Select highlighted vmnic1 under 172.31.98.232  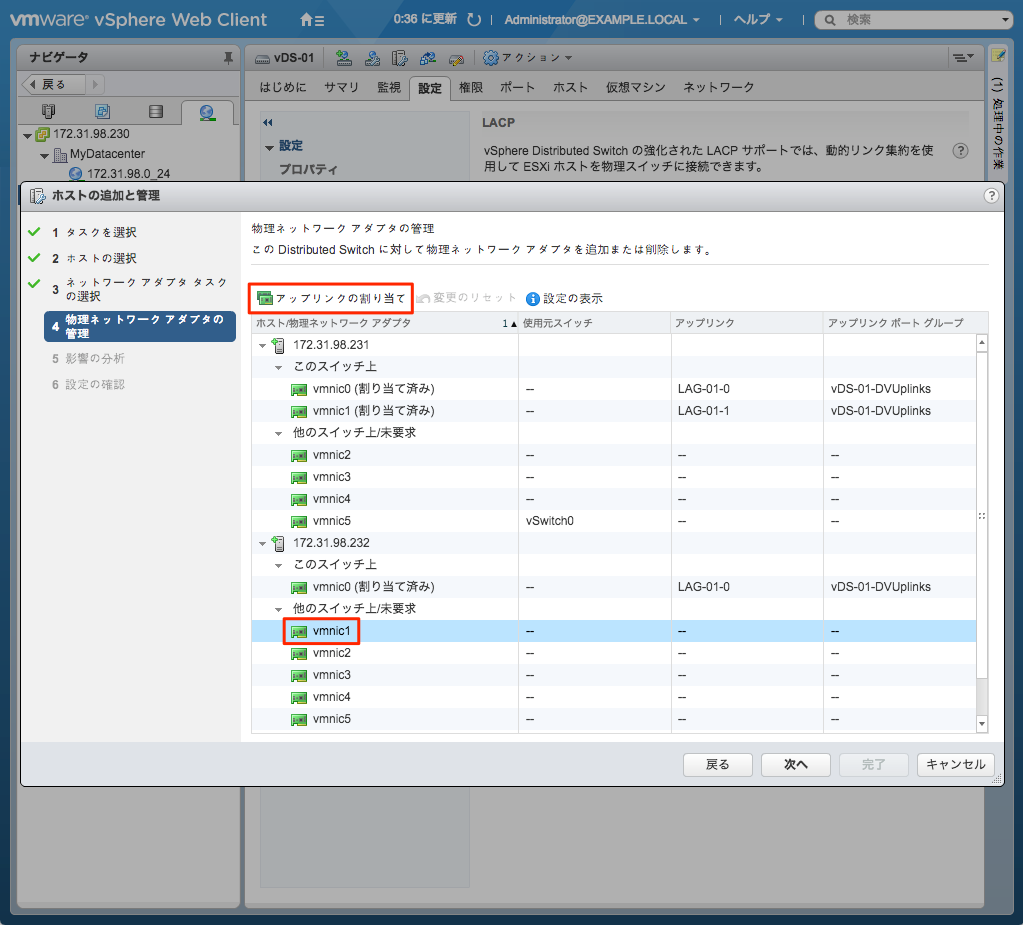click(x=613, y=631)
